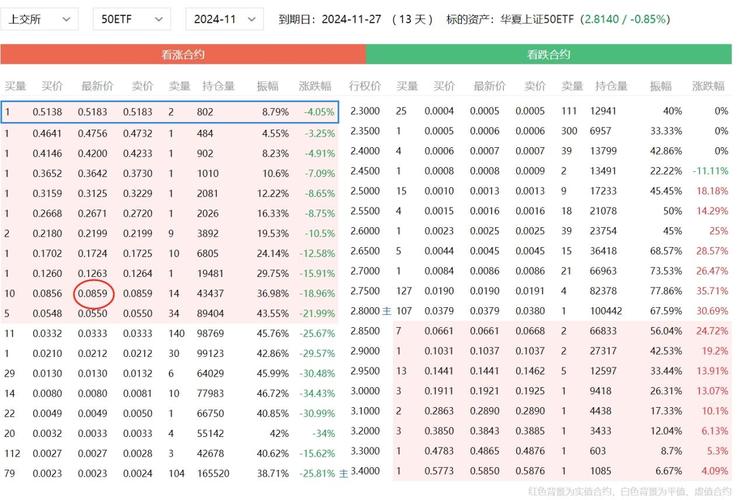Click call bid price 0.4641
The image size is (741, 500).
pyautogui.click(x=47, y=134)
